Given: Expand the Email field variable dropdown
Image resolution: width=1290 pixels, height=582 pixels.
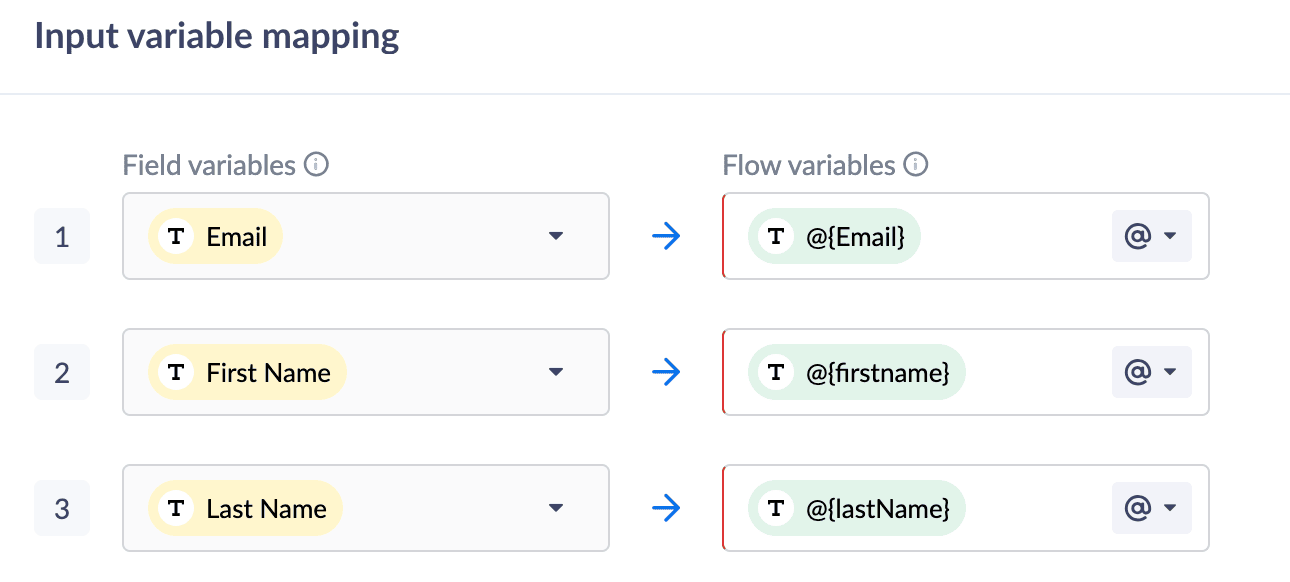Looking at the screenshot, I should tap(557, 237).
